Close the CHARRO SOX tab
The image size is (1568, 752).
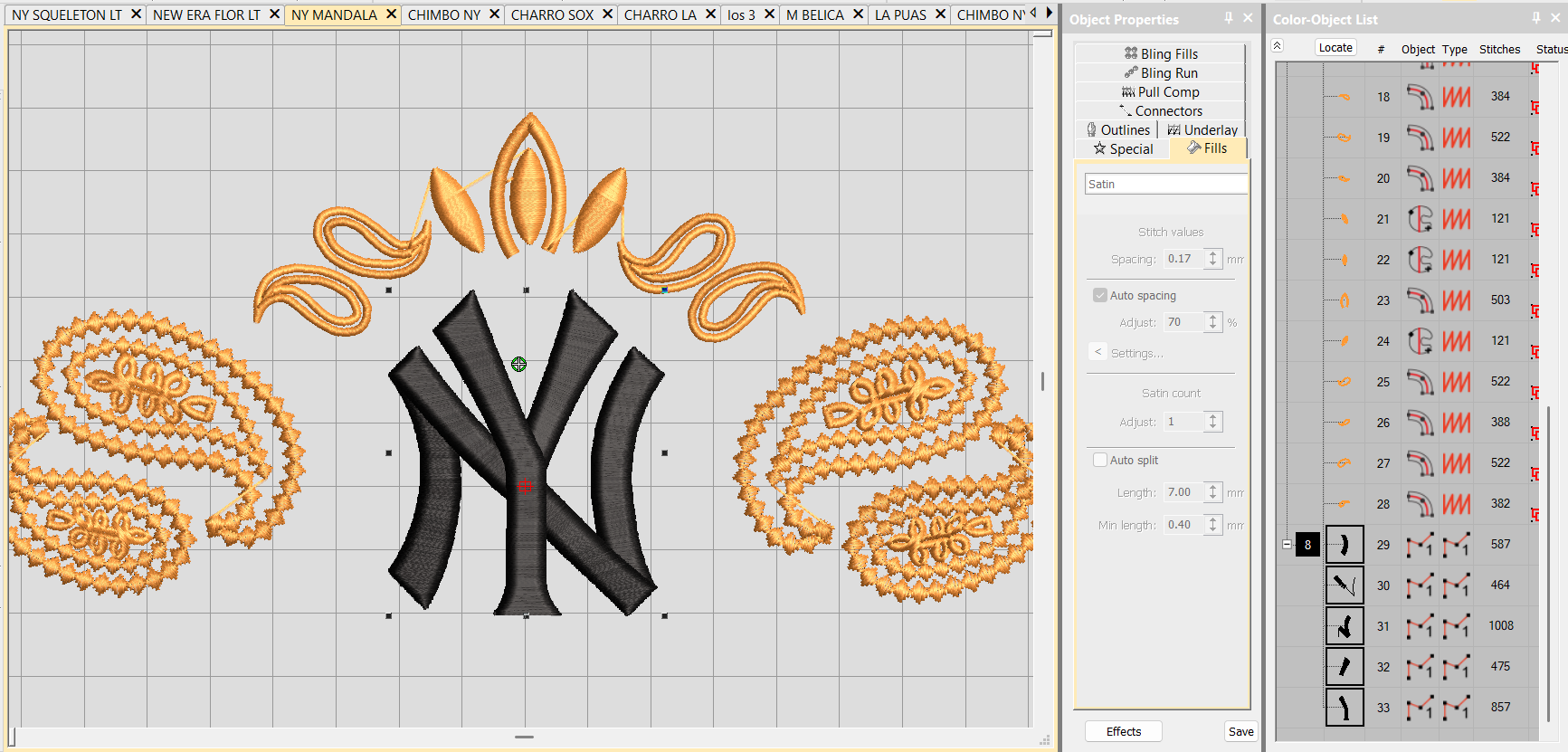608,14
